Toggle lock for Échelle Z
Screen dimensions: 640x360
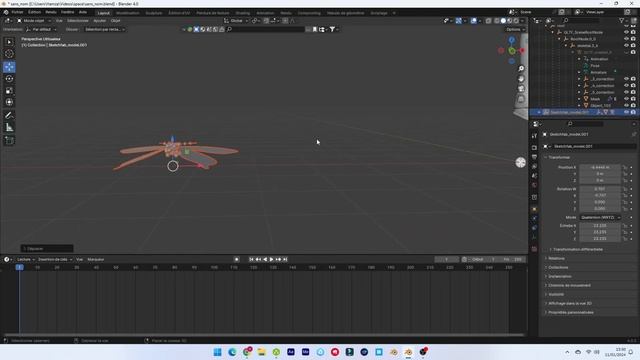coord(625,238)
